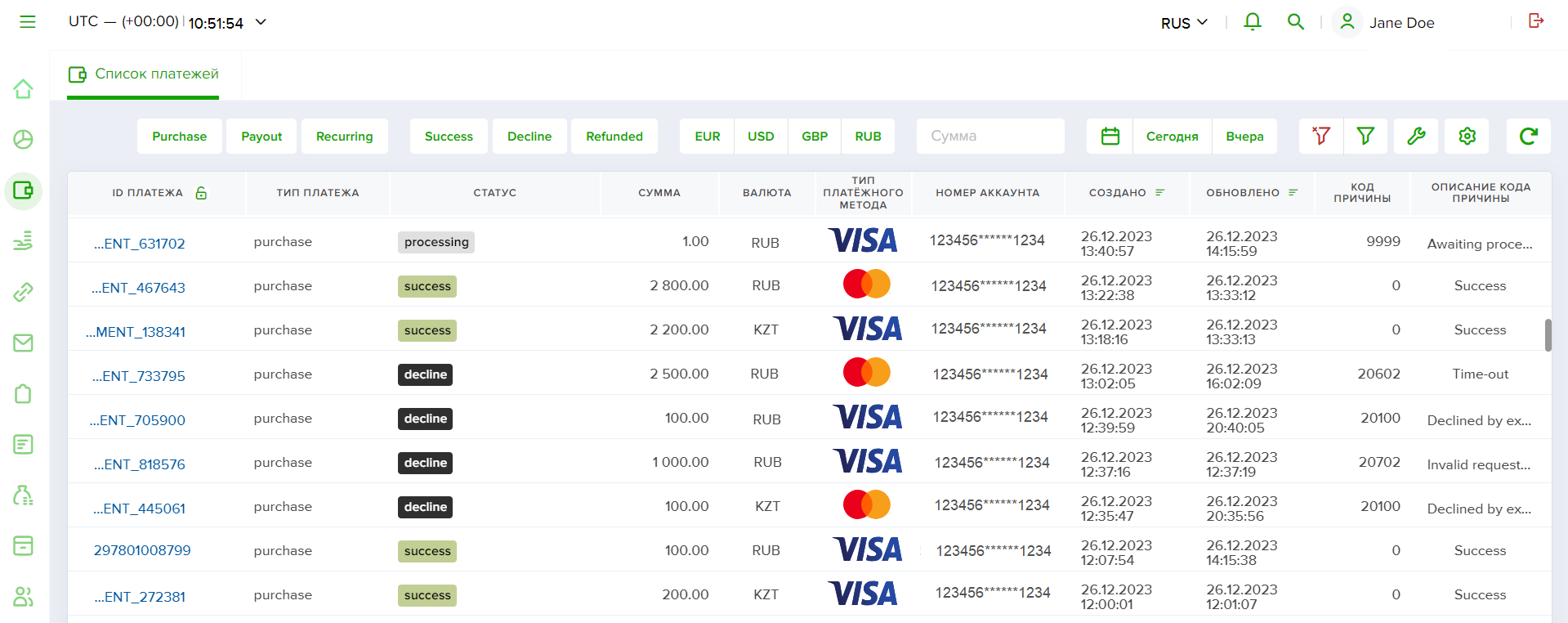Toggle the Recurring filter

344,136
